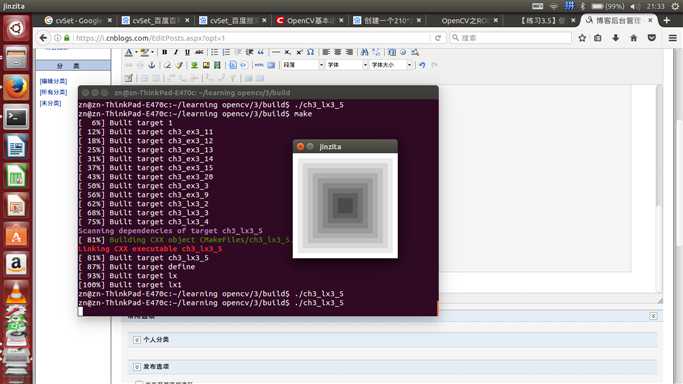Open the volume indicator in top panel

634,6
